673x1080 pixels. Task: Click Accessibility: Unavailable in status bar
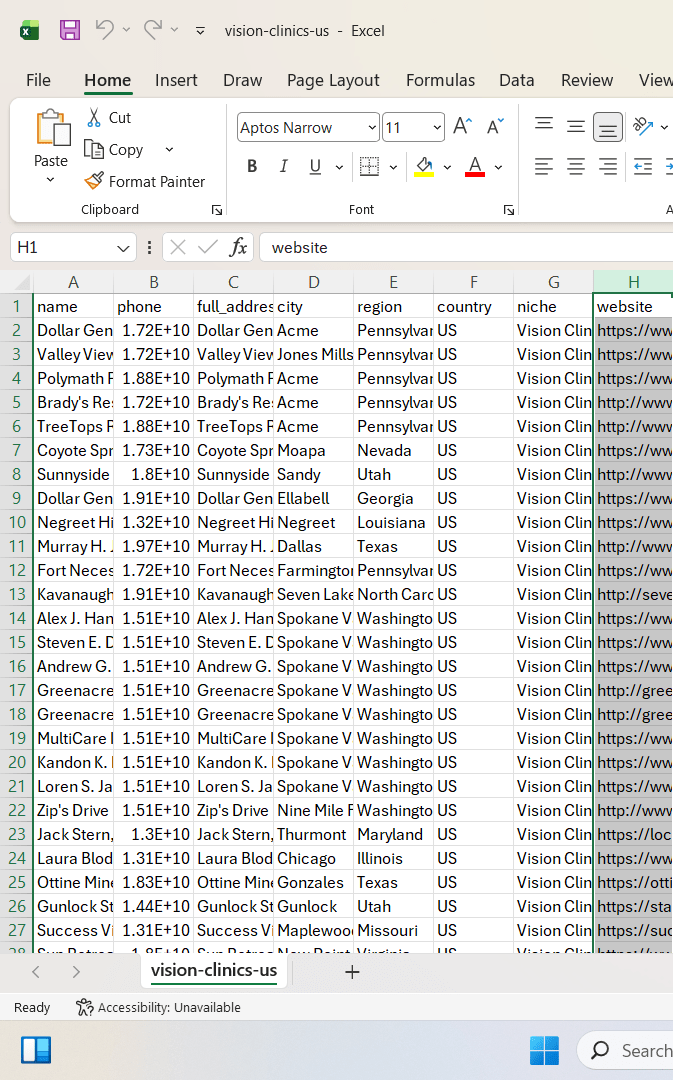pos(158,1008)
